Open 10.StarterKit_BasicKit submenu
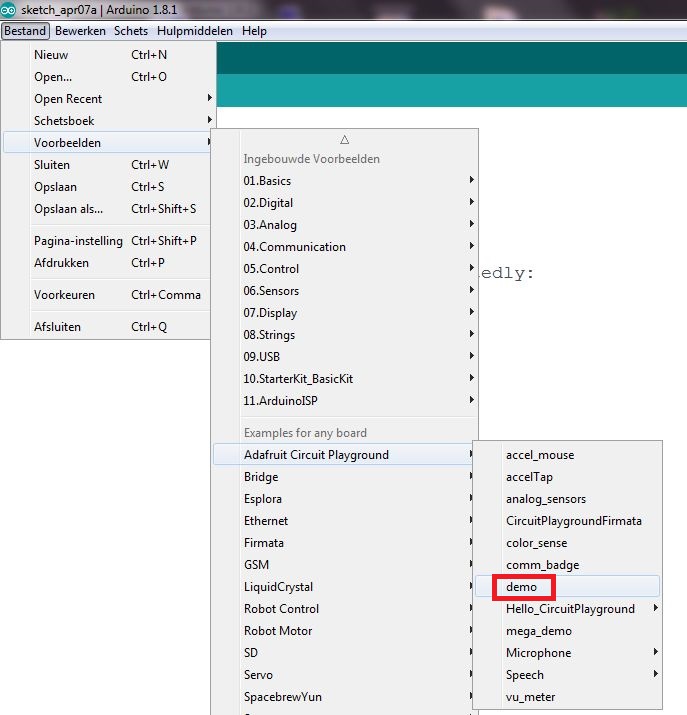This screenshot has height=715, width=687. (x=345, y=378)
